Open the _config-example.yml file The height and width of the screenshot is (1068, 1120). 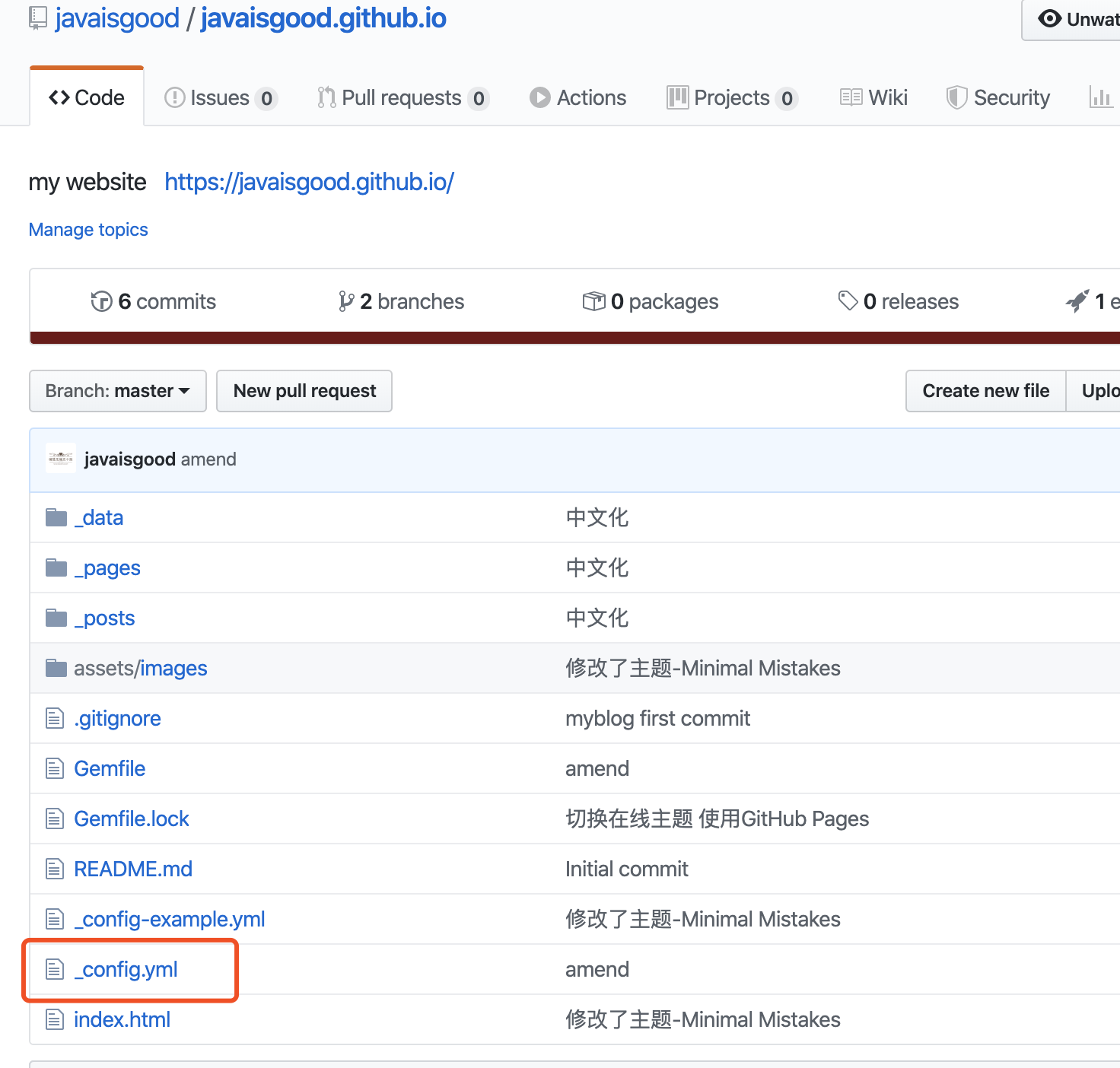point(170,920)
